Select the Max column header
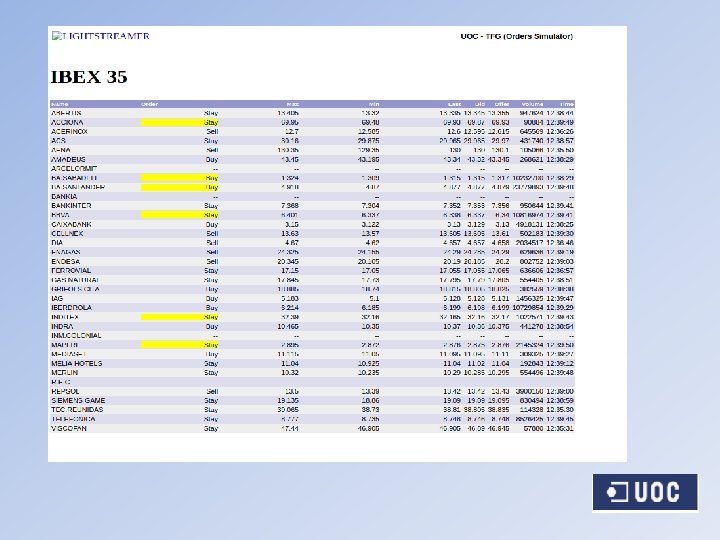Viewport: 720px width, 540px height. [293, 104]
